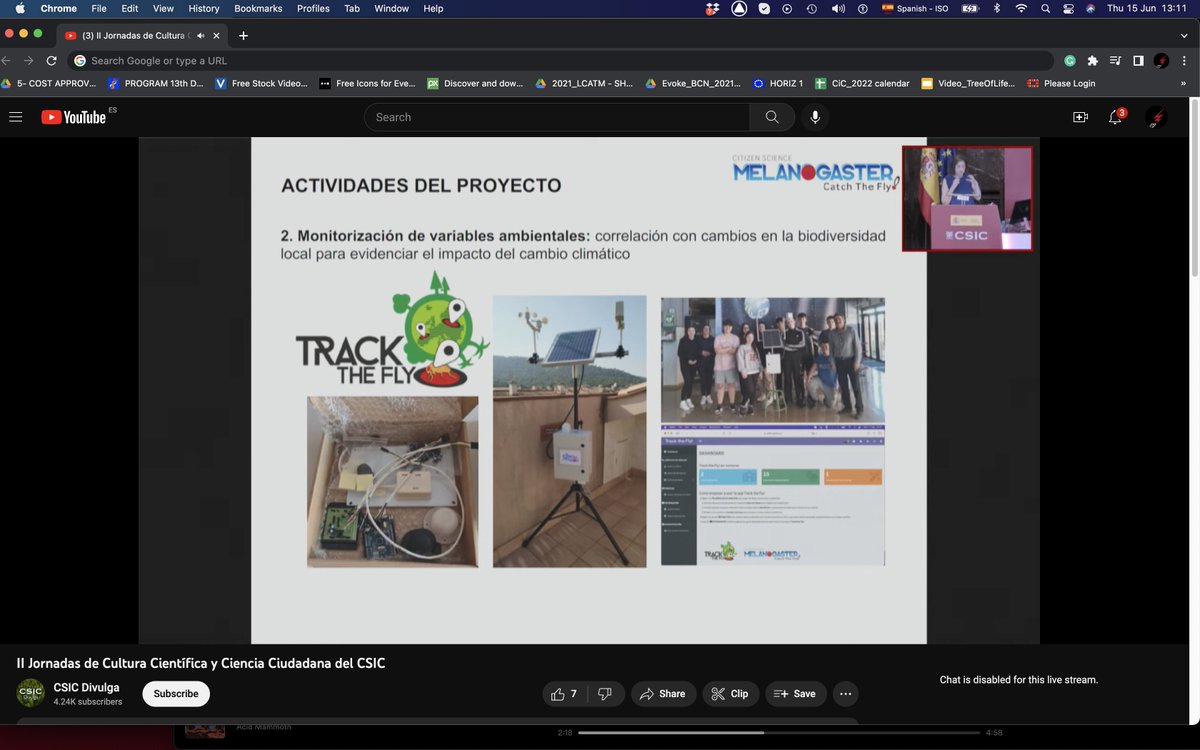Viewport: 1200px width, 750px height.
Task: Open Chrome media controls icon
Action: 1116,61
